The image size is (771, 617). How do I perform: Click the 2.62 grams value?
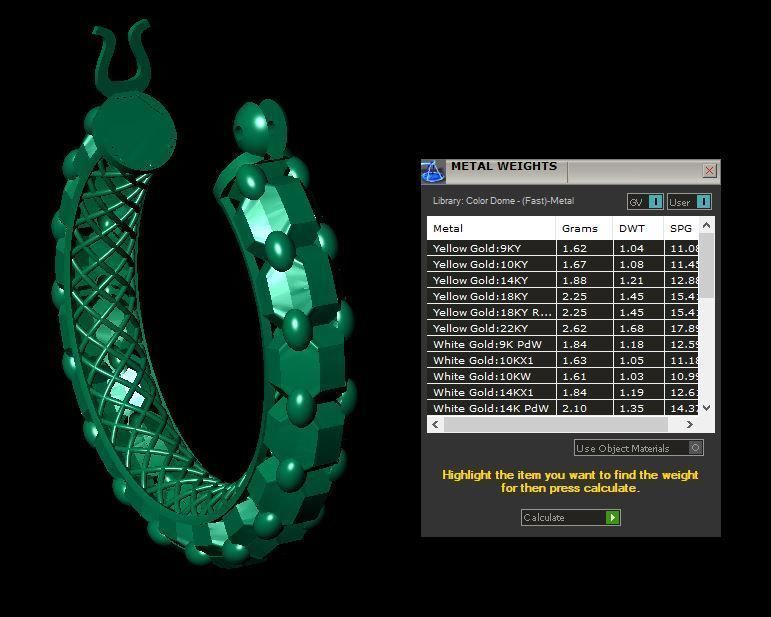pos(574,328)
